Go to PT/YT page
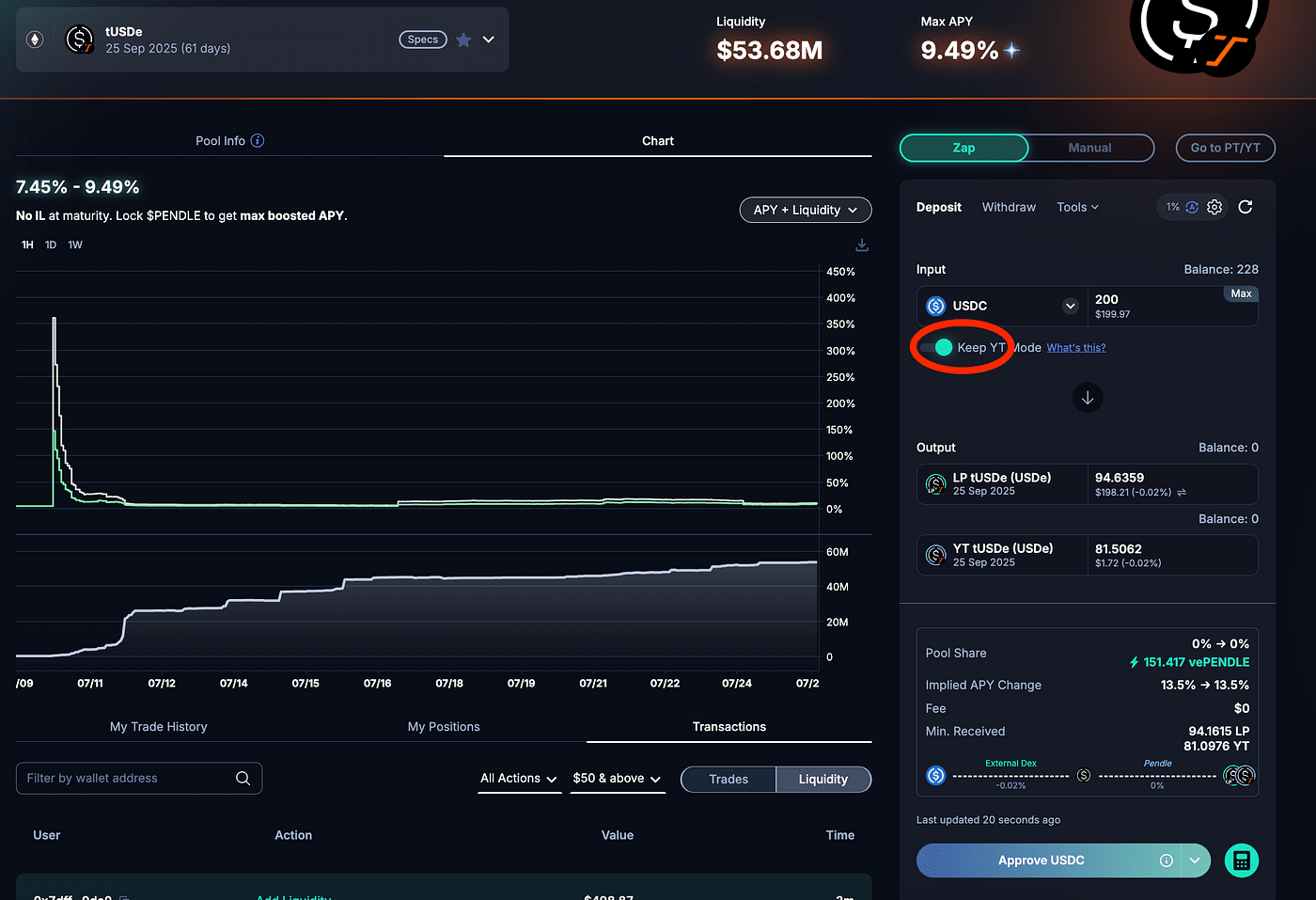The image size is (1316, 900). (x=1226, y=148)
